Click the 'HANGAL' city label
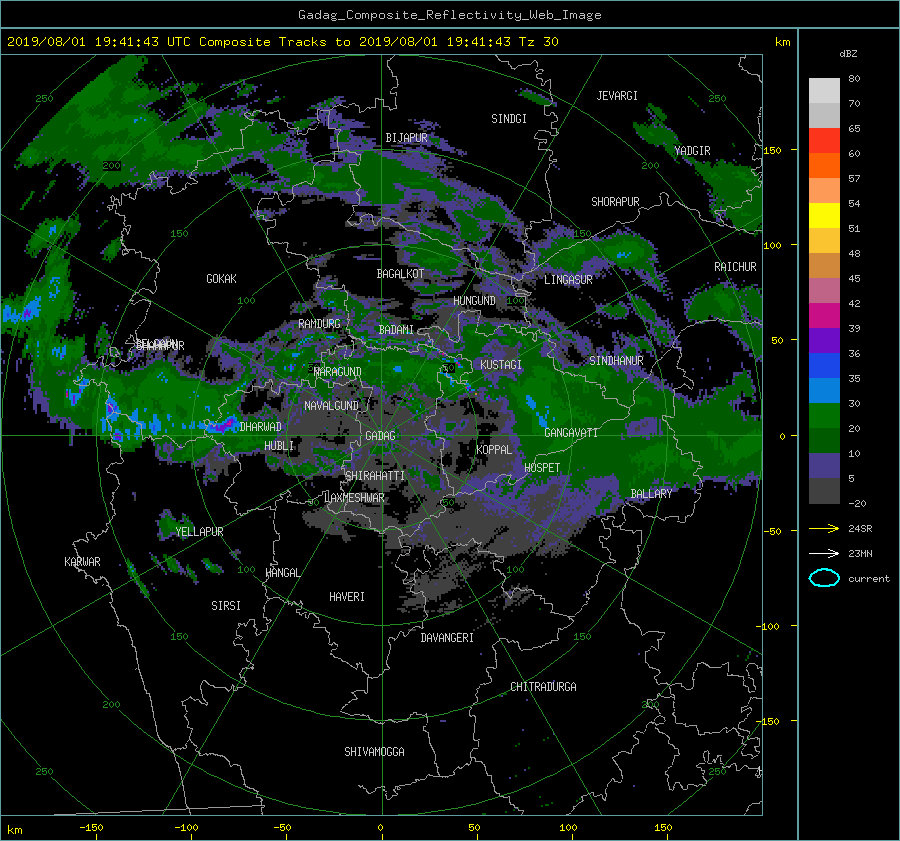Image resolution: width=900 pixels, height=841 pixels. click(x=282, y=573)
